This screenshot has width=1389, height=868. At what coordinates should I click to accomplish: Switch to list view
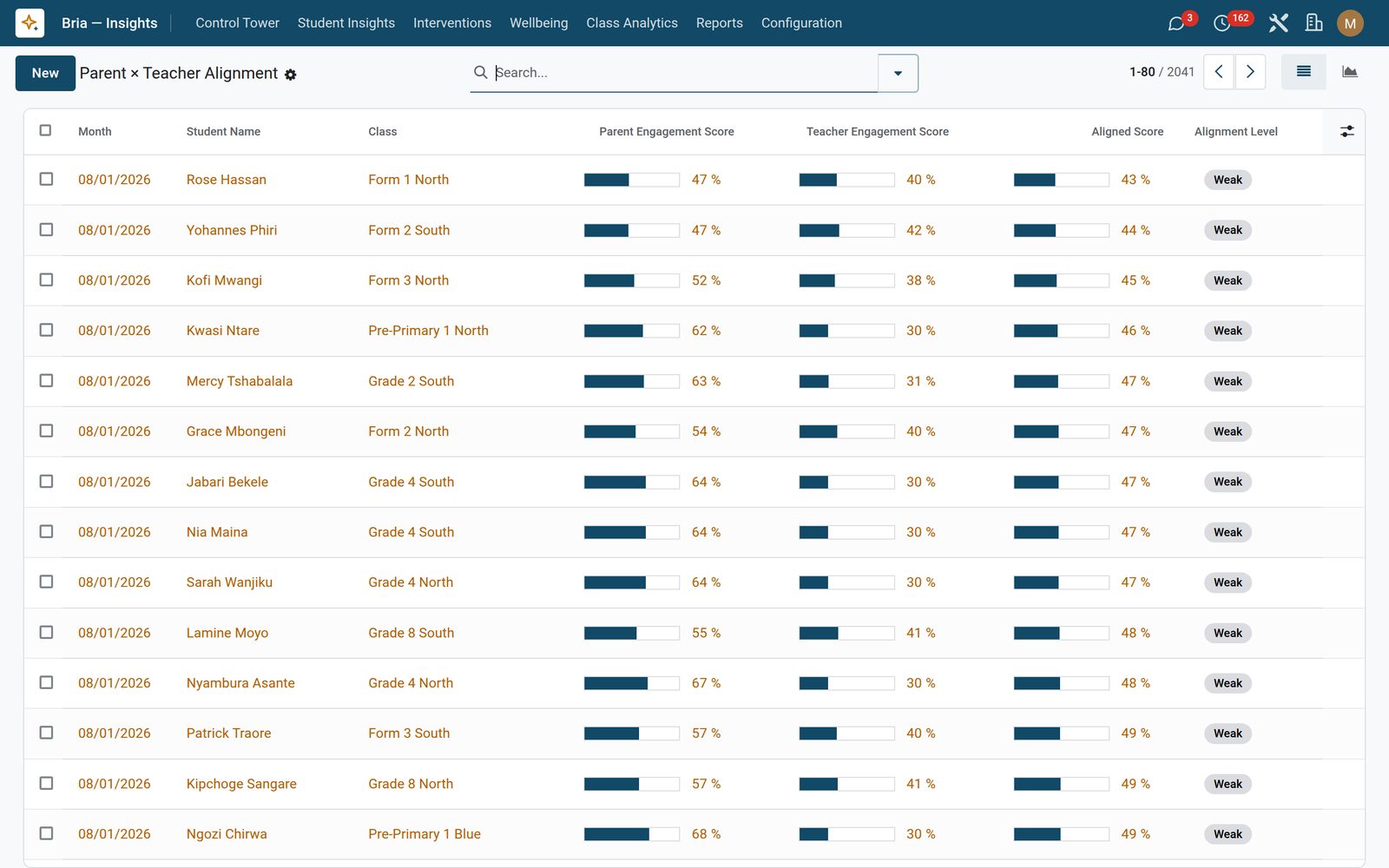(1304, 72)
